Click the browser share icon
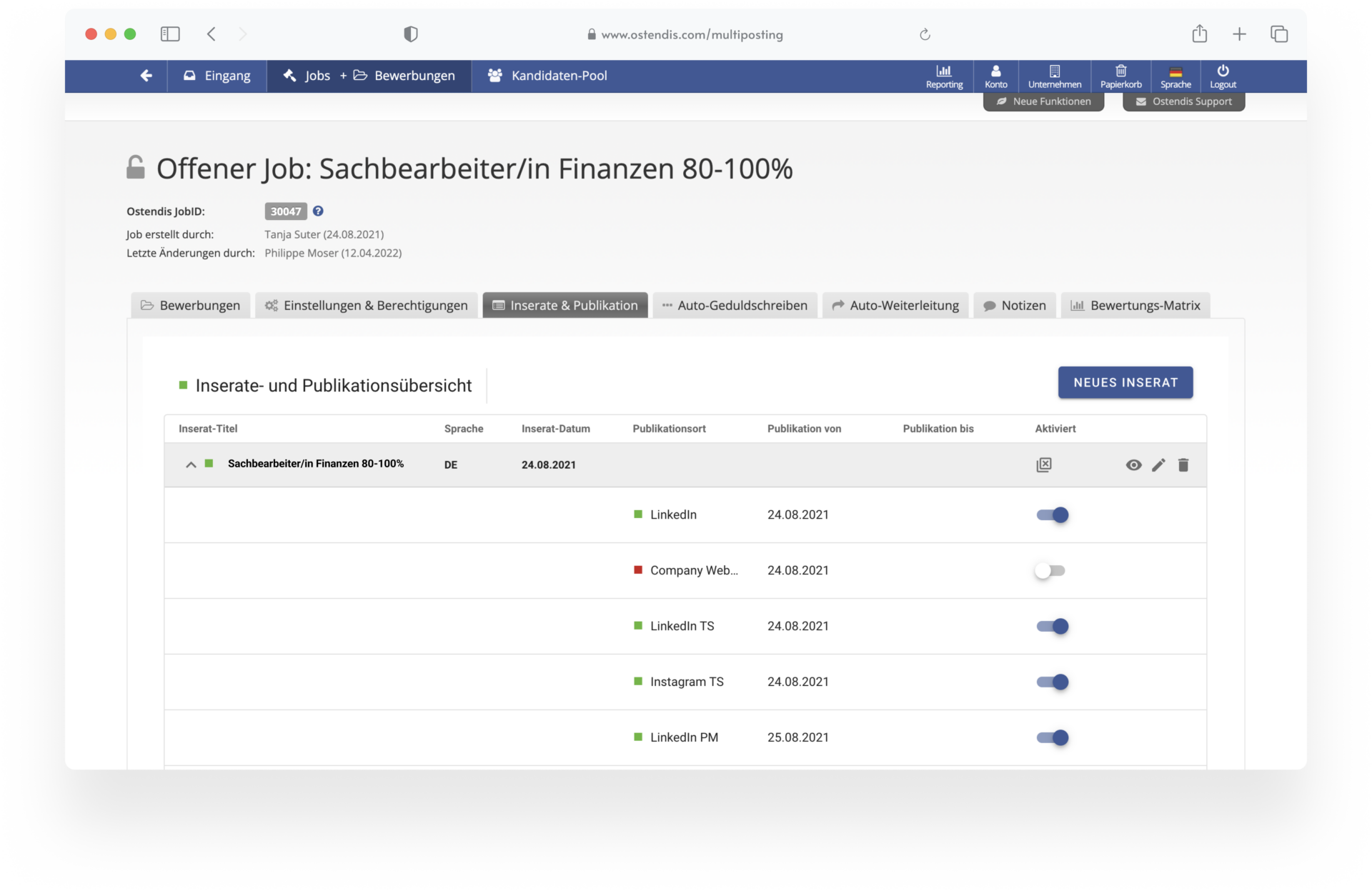Viewport: 1372px width, 891px height. point(1200,34)
